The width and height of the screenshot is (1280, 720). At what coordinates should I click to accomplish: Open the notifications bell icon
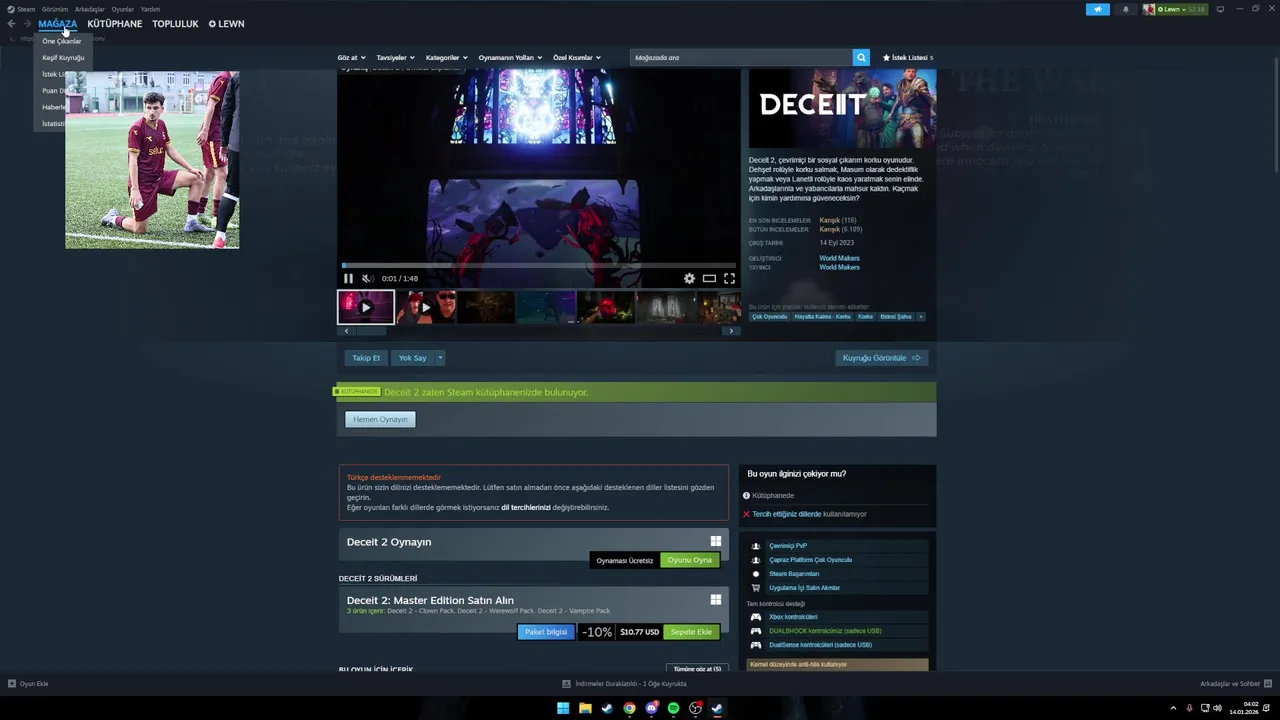tap(1125, 9)
